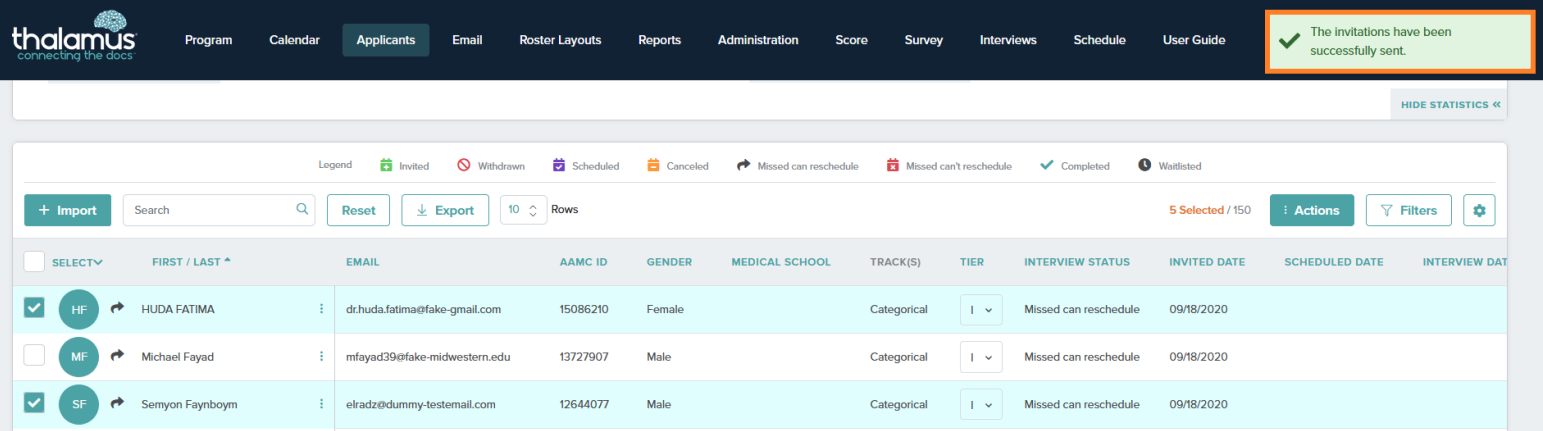Open the Interviews menu

(x=1008, y=40)
